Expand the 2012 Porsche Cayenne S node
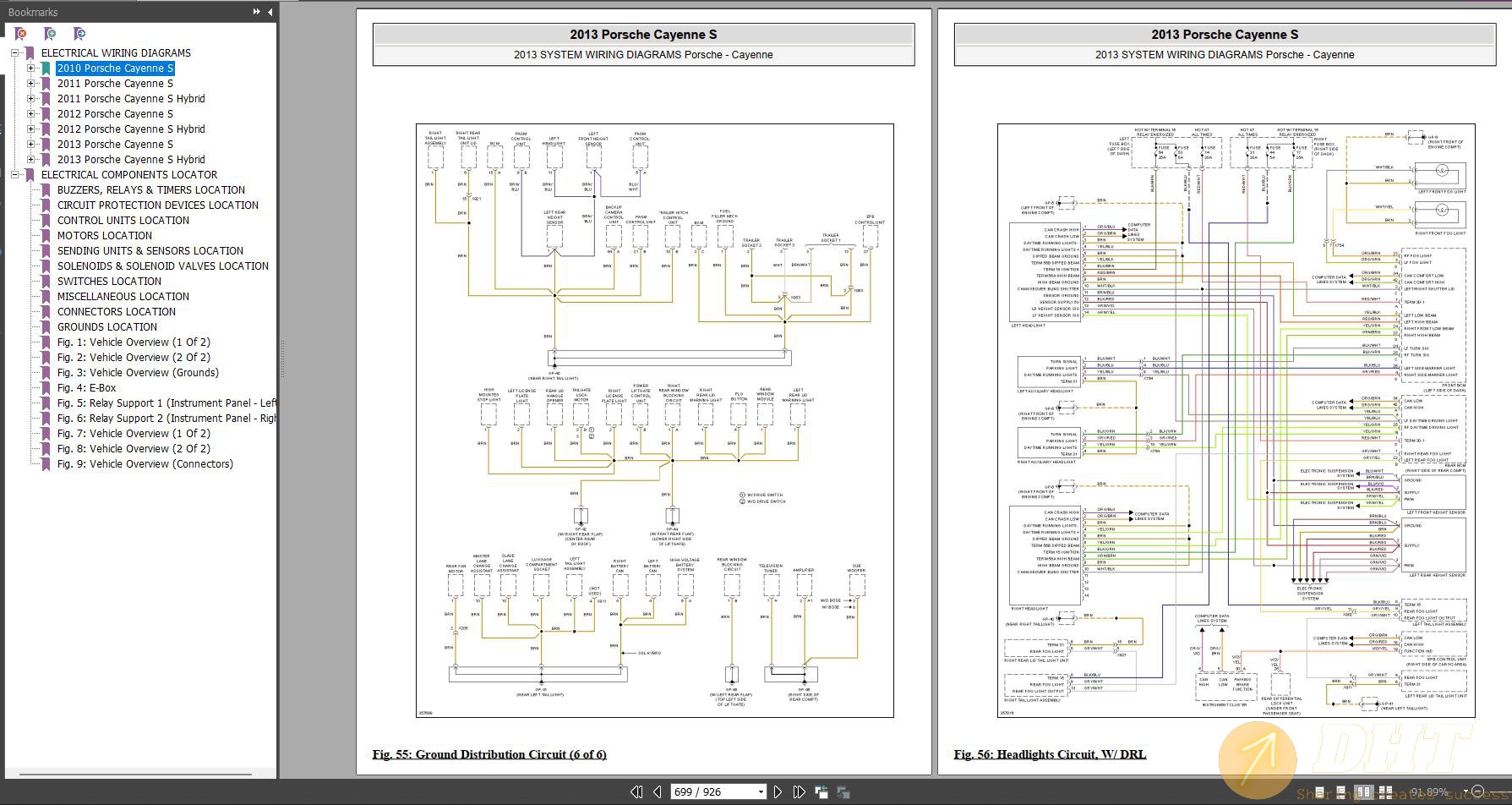This screenshot has height=805, width=1512. click(30, 113)
